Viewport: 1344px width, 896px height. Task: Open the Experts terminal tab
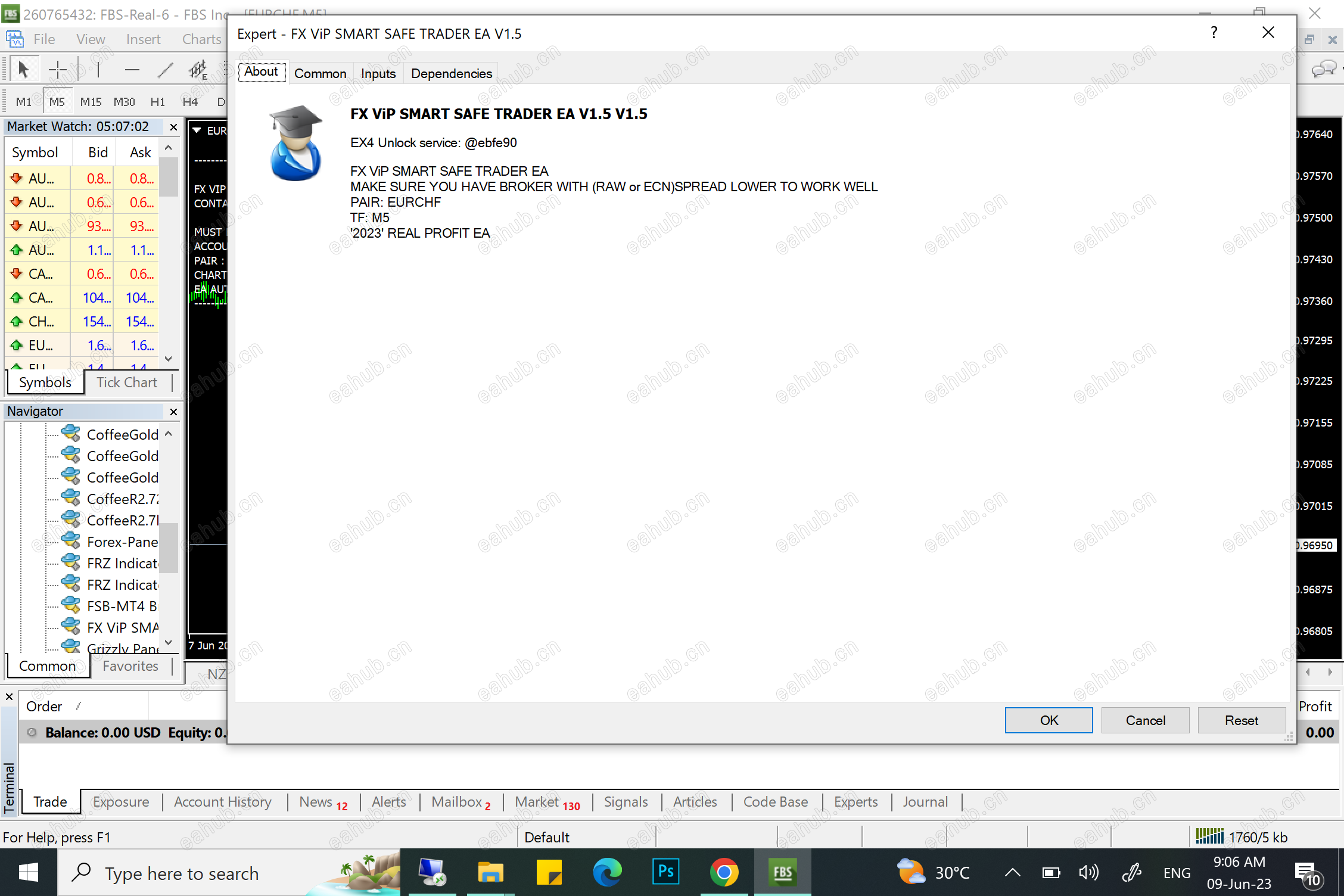point(856,802)
